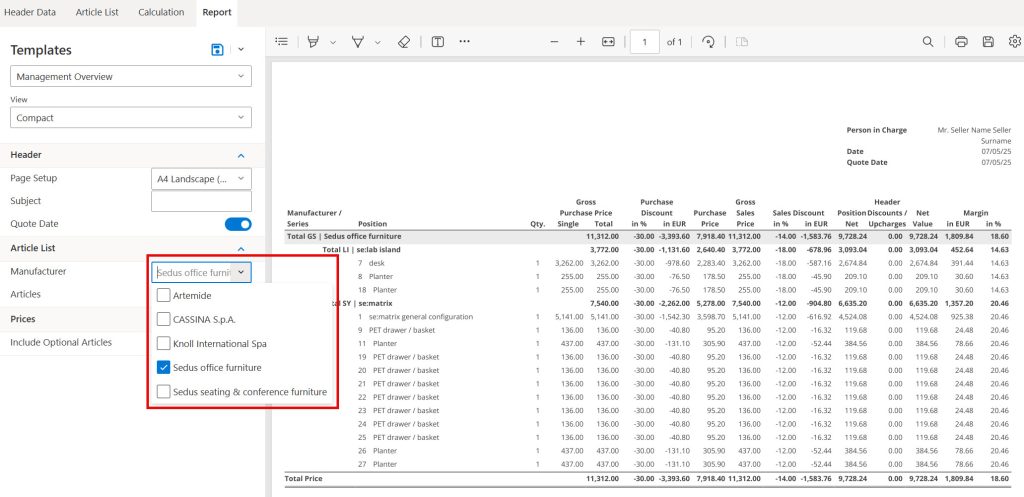Switch to the Calculation tab
The height and width of the screenshot is (497, 1024).
click(x=161, y=12)
